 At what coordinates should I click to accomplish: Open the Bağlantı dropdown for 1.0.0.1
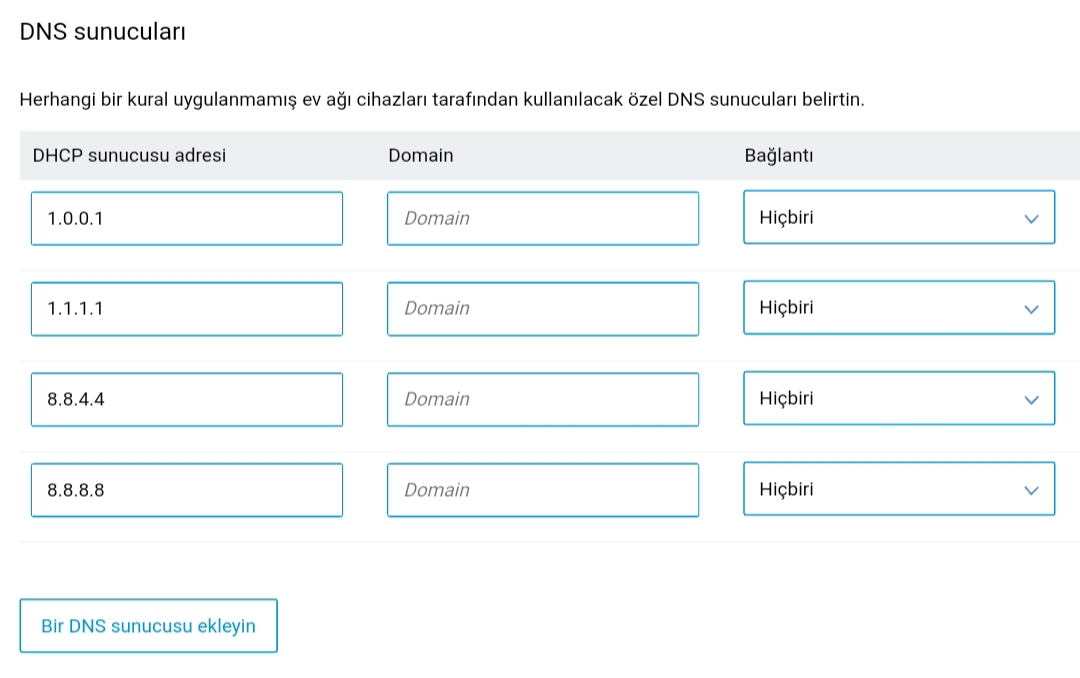tap(899, 217)
